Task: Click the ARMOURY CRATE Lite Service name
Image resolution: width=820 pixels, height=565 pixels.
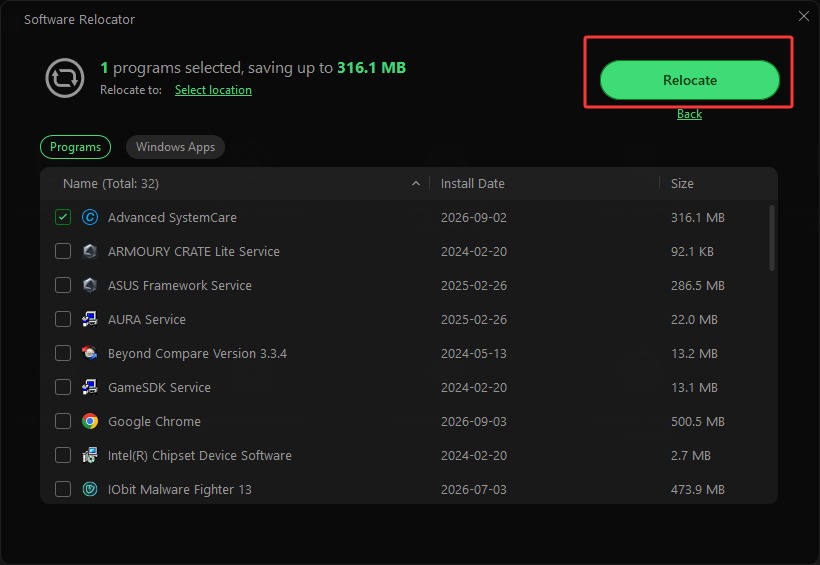Action: (x=193, y=252)
